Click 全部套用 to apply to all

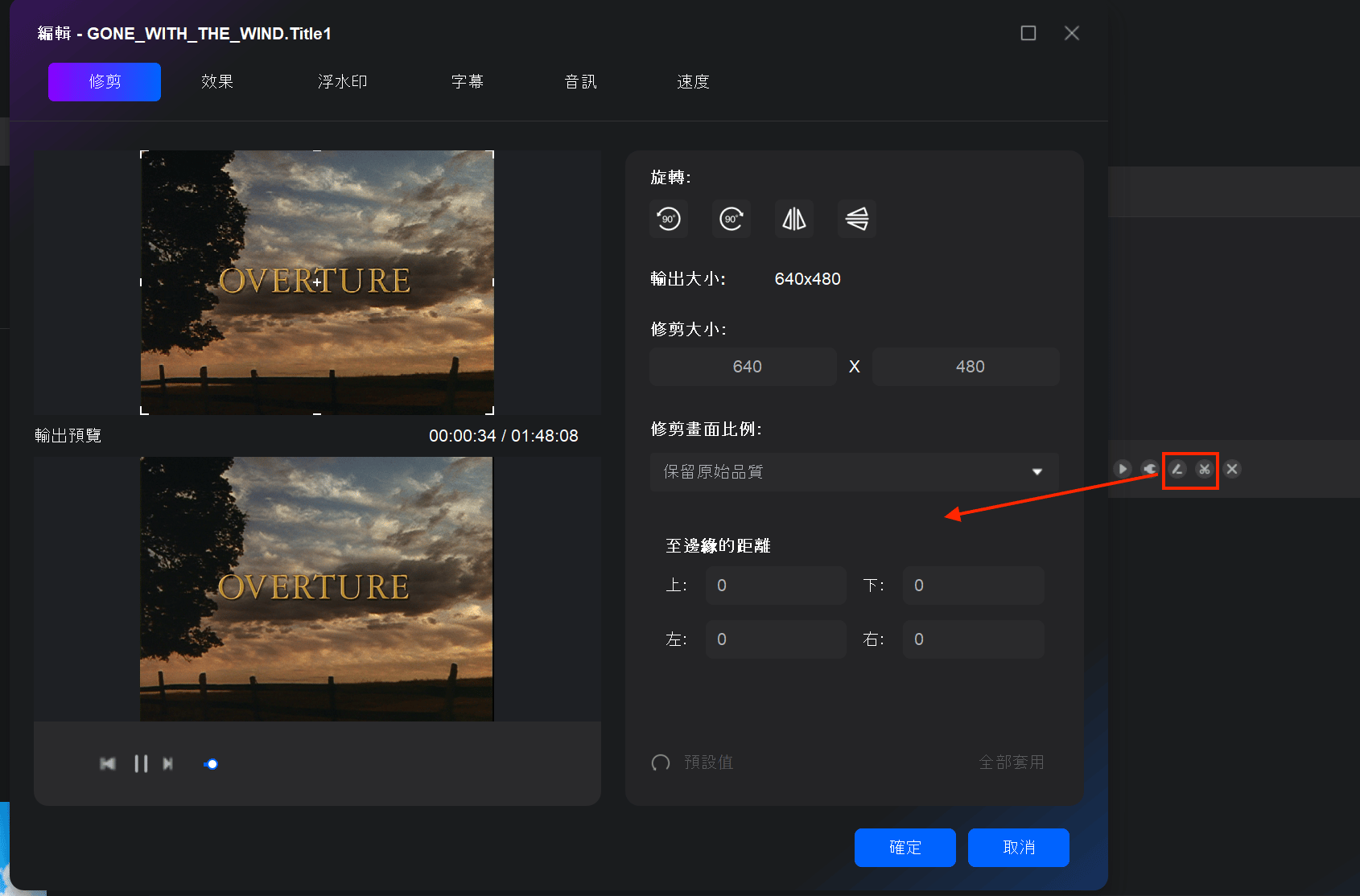pyautogui.click(x=1012, y=762)
